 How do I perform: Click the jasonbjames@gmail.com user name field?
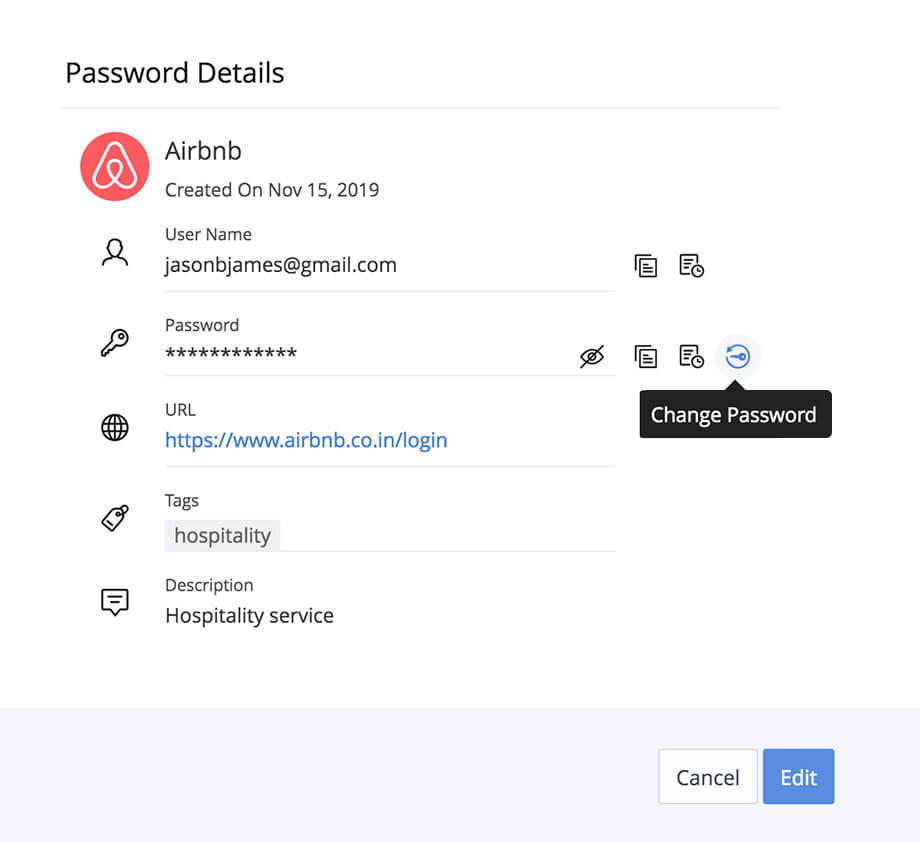point(281,266)
